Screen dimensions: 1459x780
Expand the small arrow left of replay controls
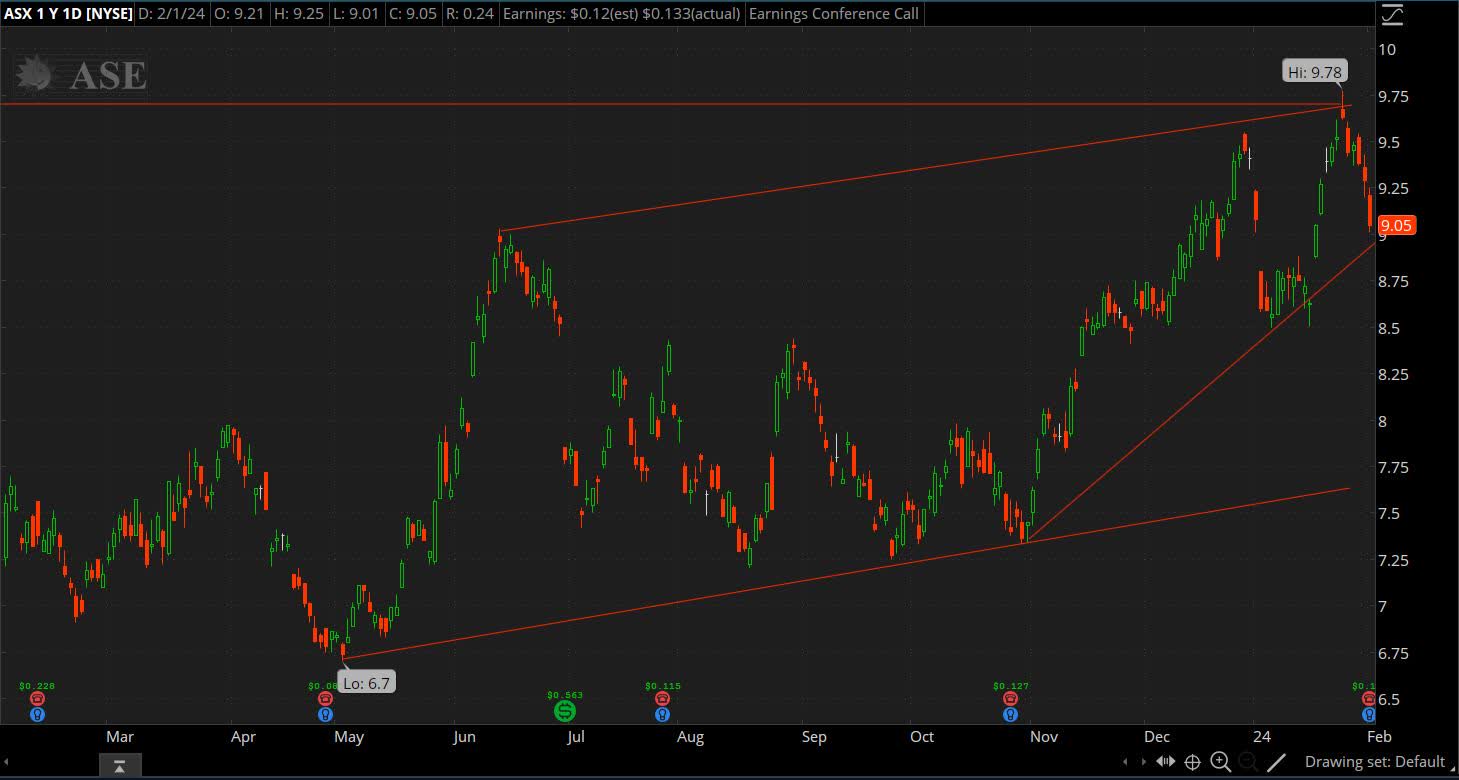pos(1126,761)
